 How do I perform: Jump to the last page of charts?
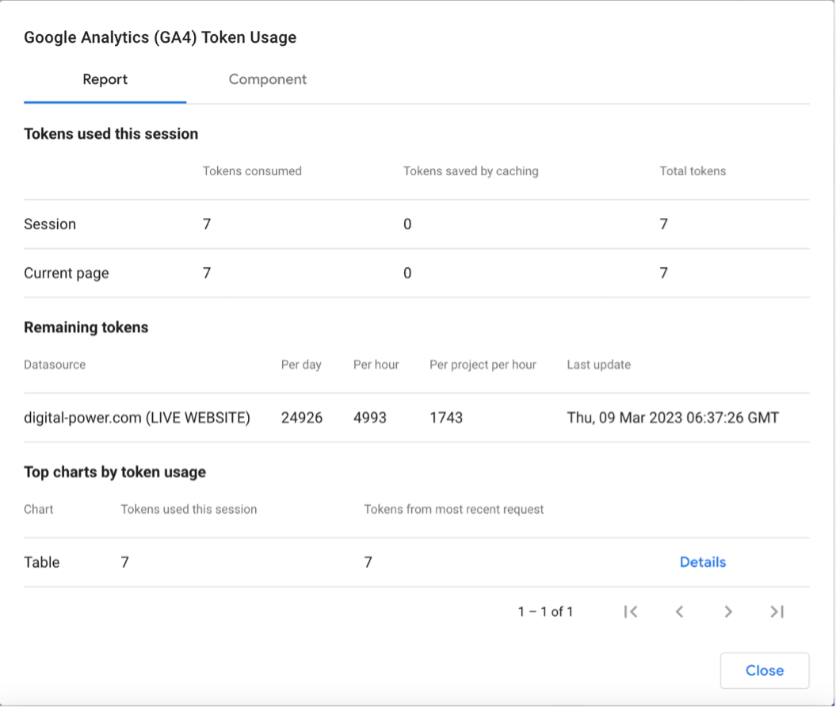(777, 612)
